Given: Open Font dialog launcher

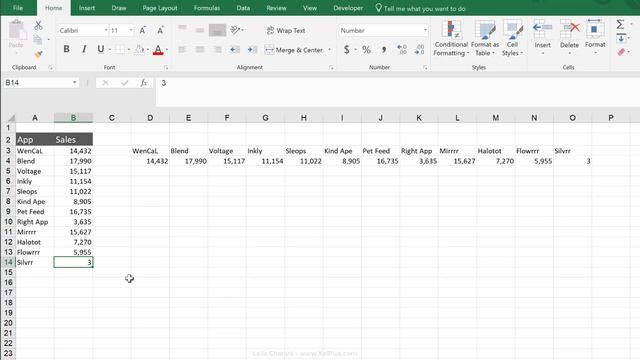Looking at the screenshot, I should (x=166, y=68).
